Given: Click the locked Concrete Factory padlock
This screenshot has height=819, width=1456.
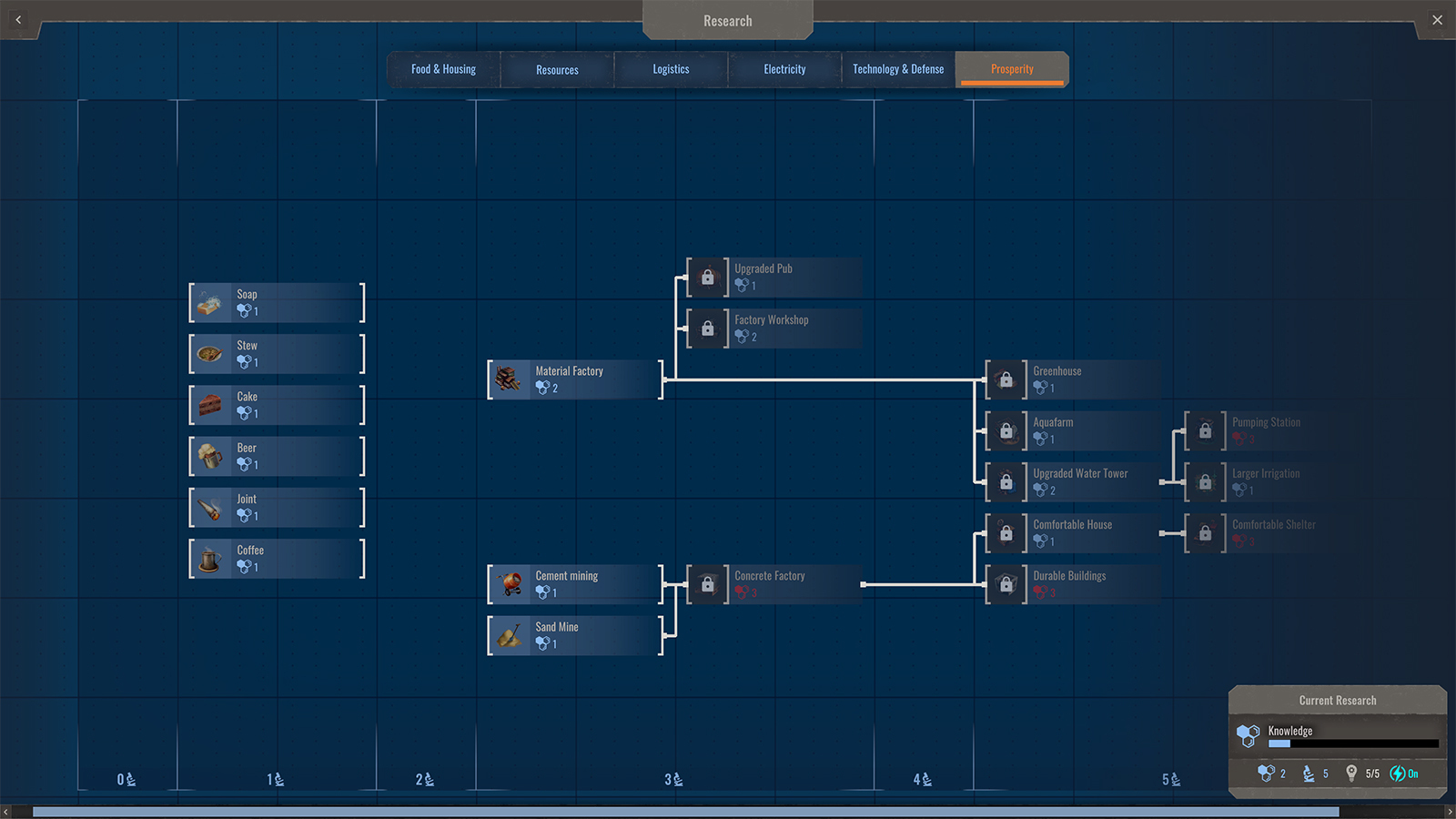Looking at the screenshot, I should coord(707,584).
